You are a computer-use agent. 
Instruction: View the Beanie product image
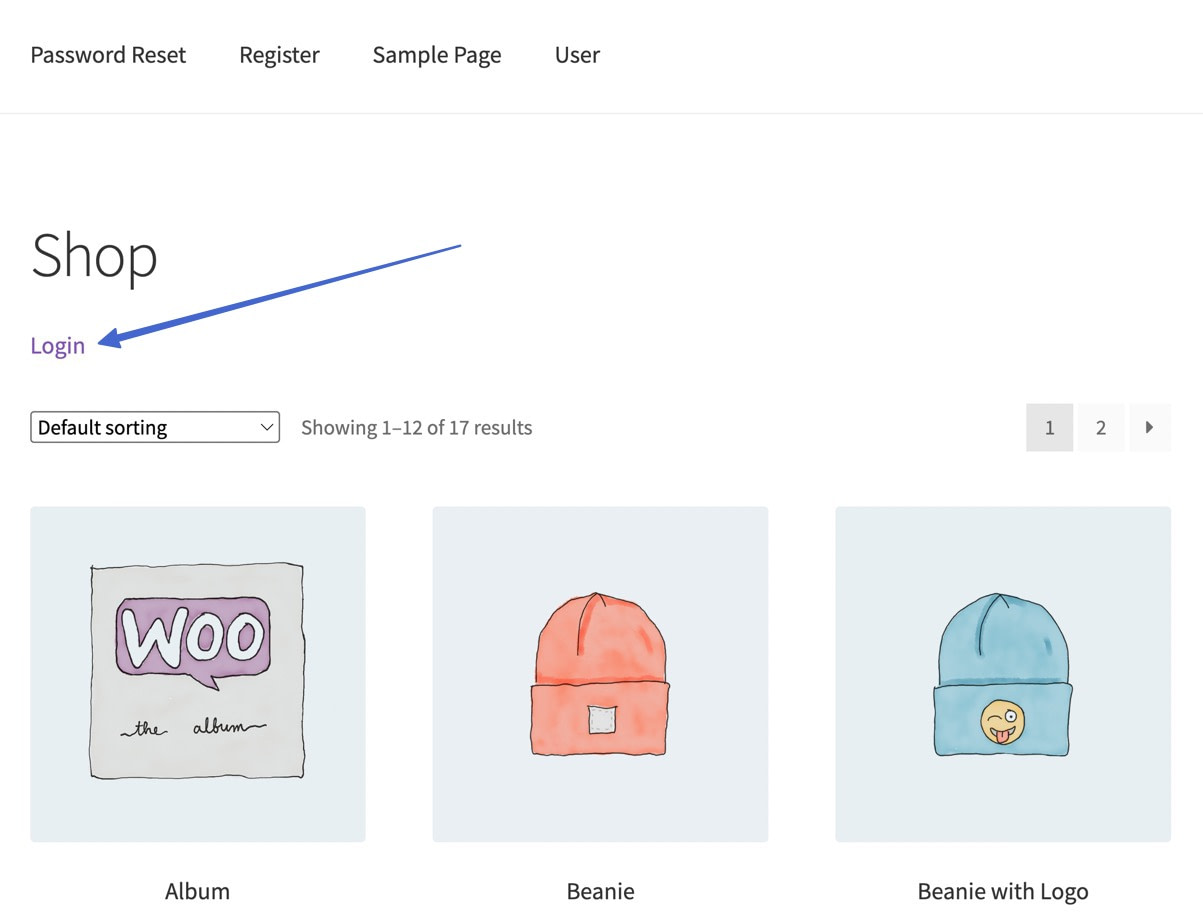(x=600, y=674)
